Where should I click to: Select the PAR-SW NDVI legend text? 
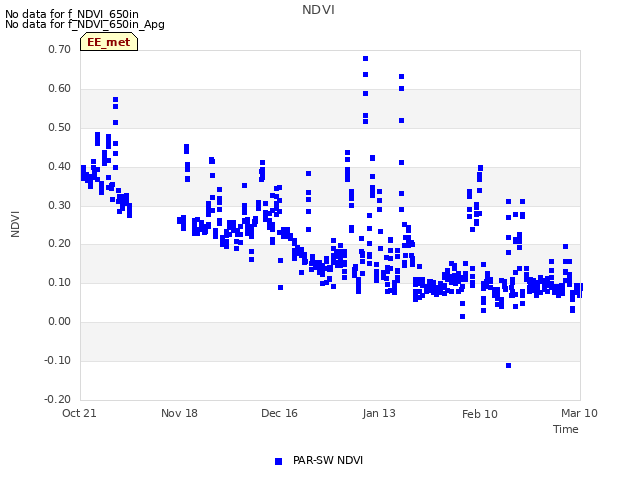[x=328, y=460]
